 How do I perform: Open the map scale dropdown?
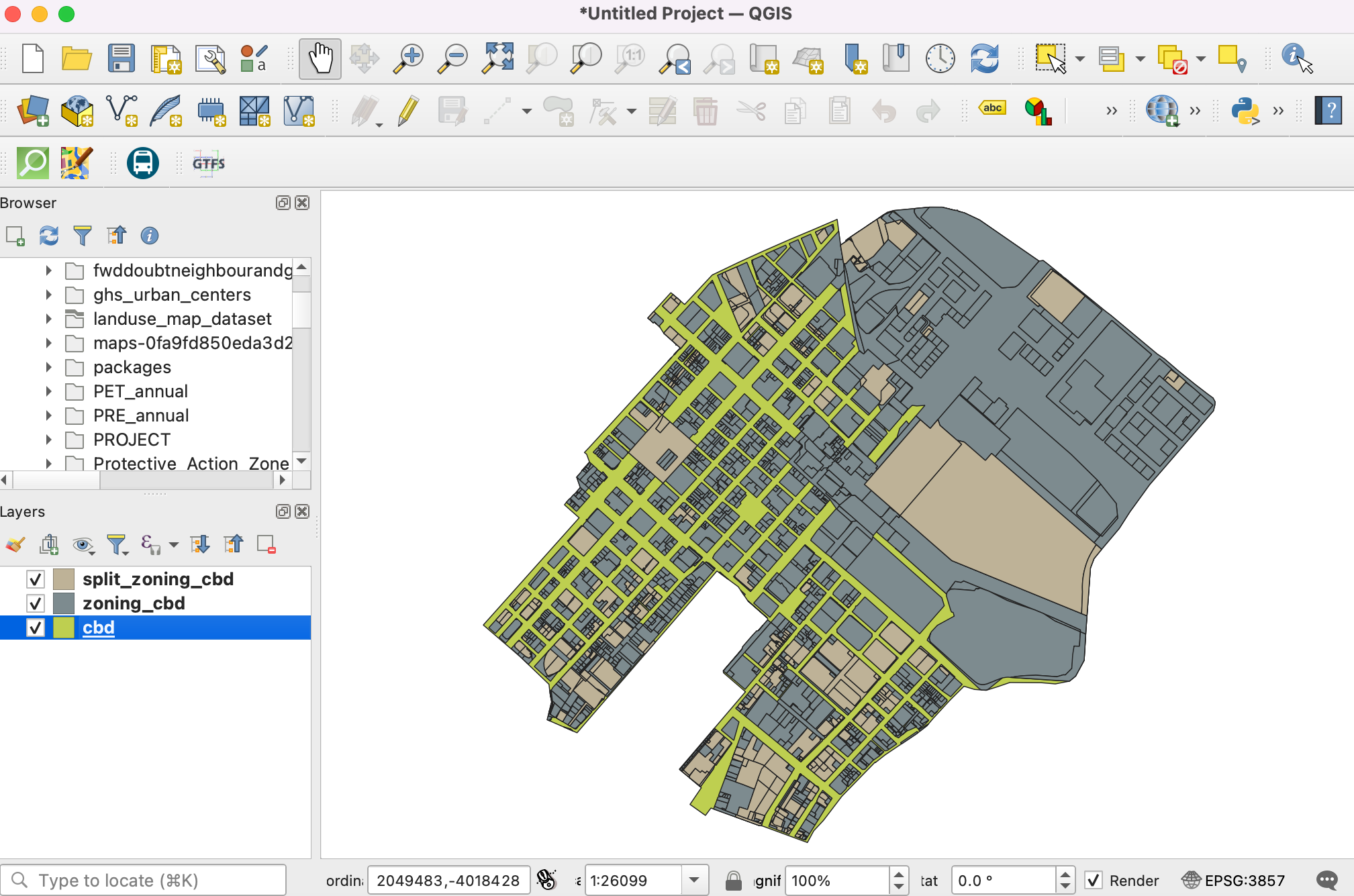click(x=695, y=880)
